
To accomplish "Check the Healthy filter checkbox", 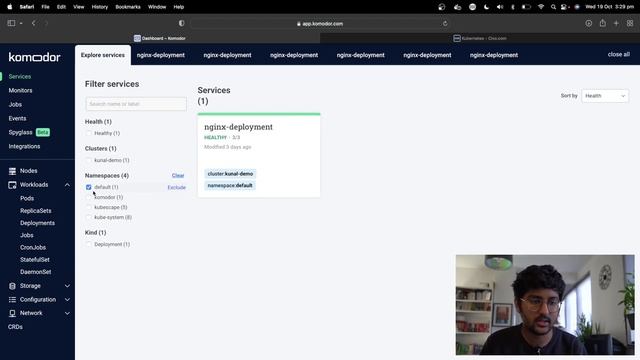I will coord(89,133).
